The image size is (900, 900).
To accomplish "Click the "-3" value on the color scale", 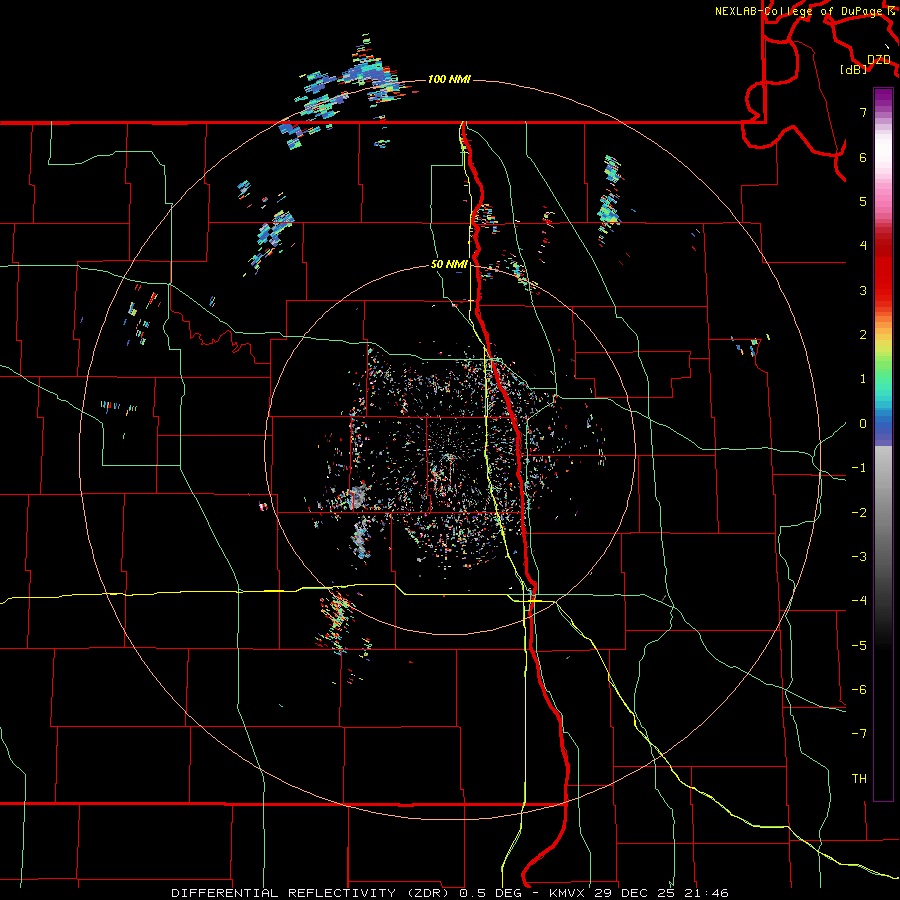I will tap(859, 557).
